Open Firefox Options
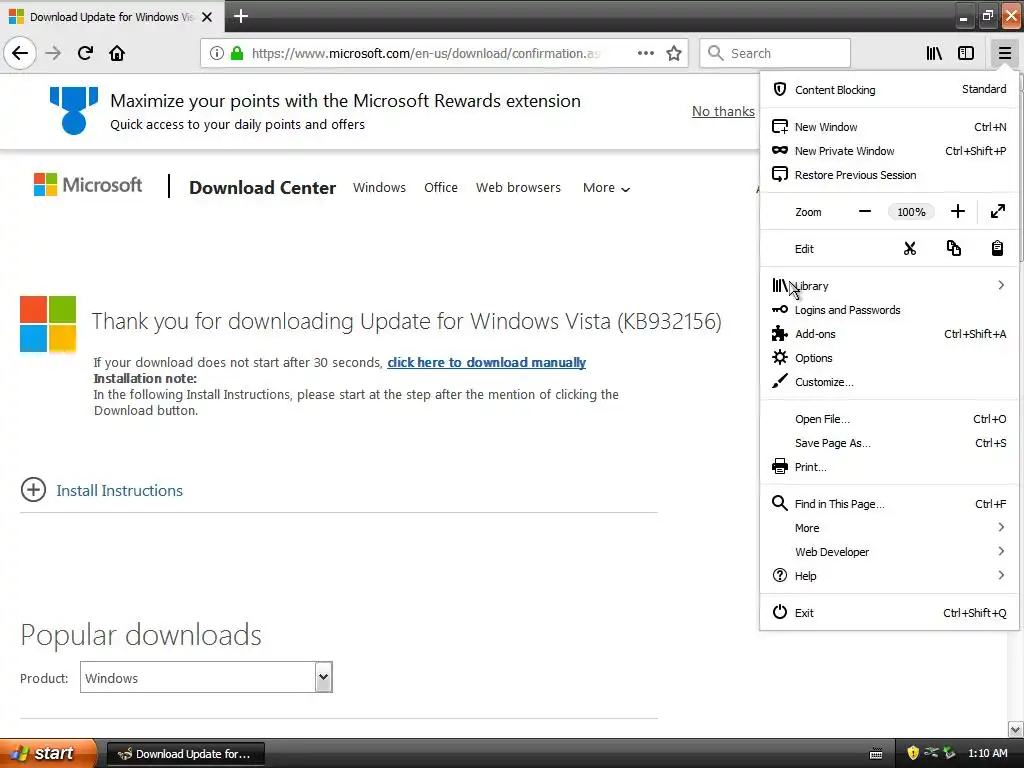Screen dimensions: 1024x768 coord(889,358)
